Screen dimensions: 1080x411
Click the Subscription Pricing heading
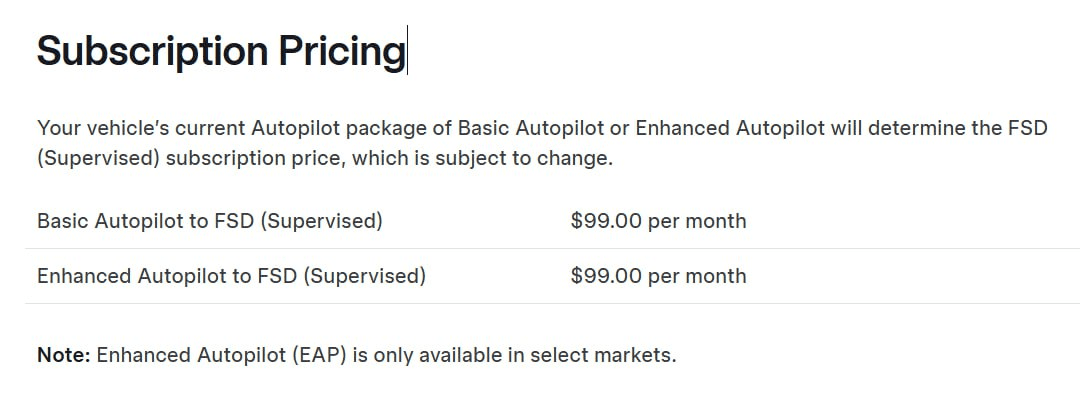pos(220,50)
